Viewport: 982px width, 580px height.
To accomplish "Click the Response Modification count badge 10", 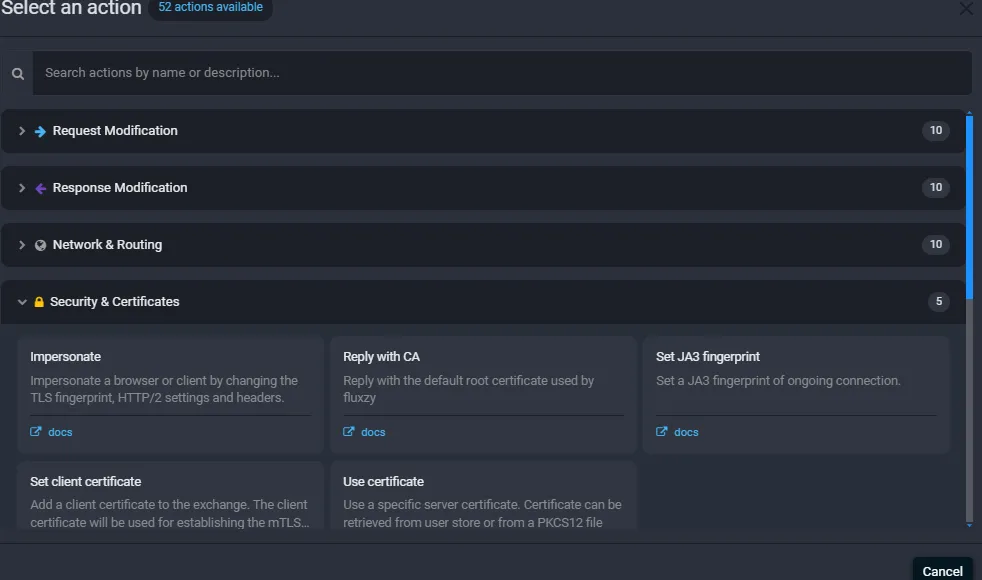I will click(936, 187).
